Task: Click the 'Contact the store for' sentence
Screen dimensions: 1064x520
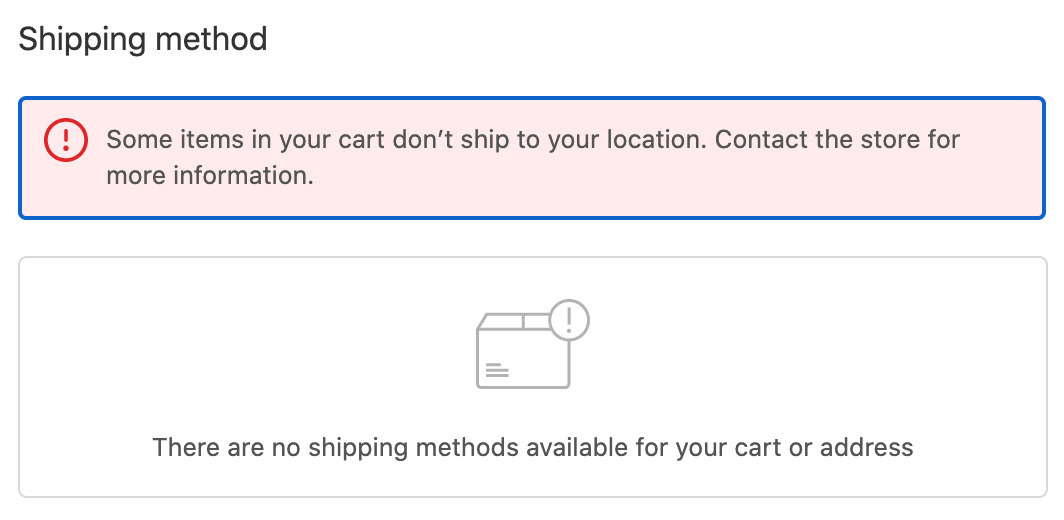Action: pos(837,140)
